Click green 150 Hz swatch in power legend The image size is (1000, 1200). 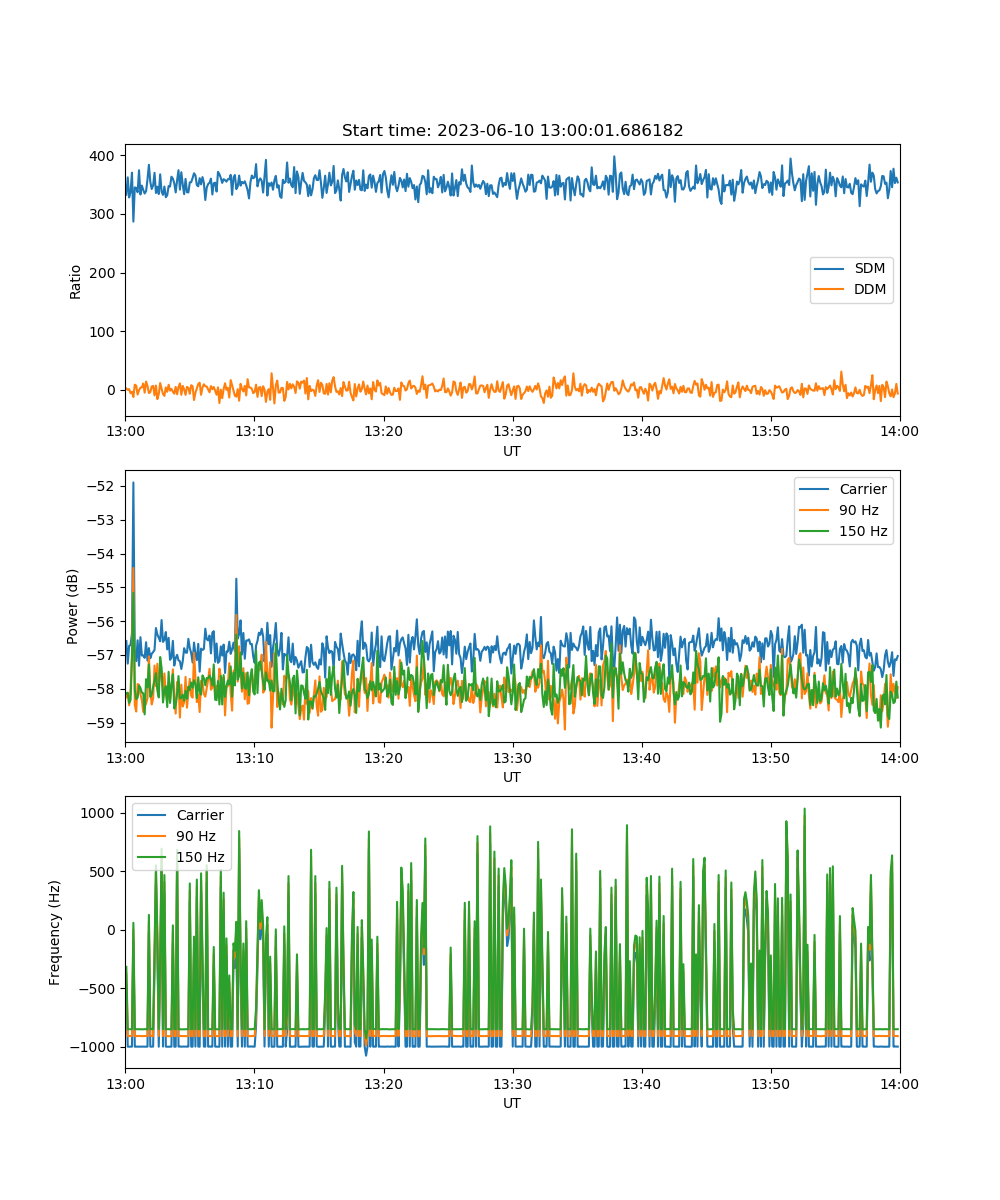click(x=814, y=531)
